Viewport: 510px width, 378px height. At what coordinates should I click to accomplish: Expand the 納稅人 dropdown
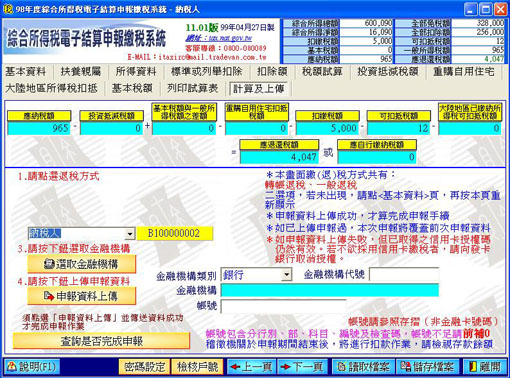(x=130, y=234)
